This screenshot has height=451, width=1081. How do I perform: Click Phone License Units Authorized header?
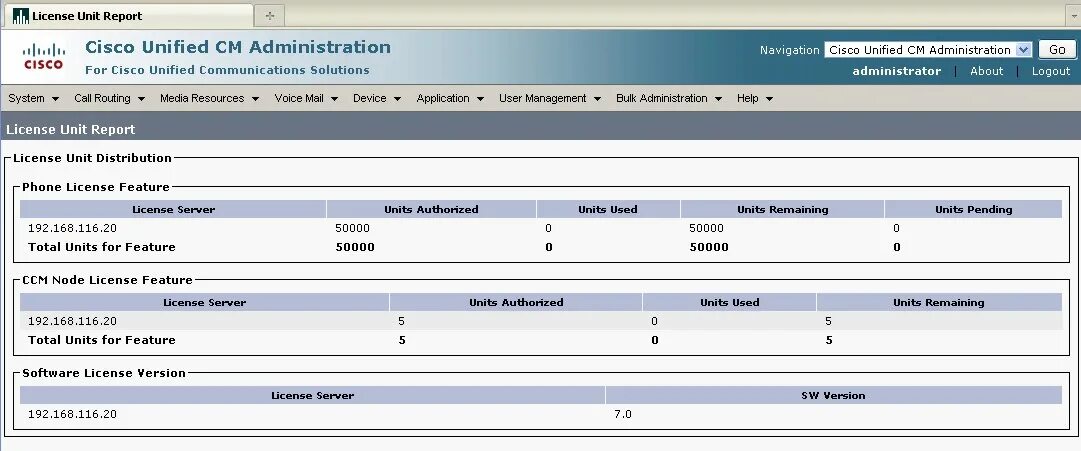click(x=431, y=210)
